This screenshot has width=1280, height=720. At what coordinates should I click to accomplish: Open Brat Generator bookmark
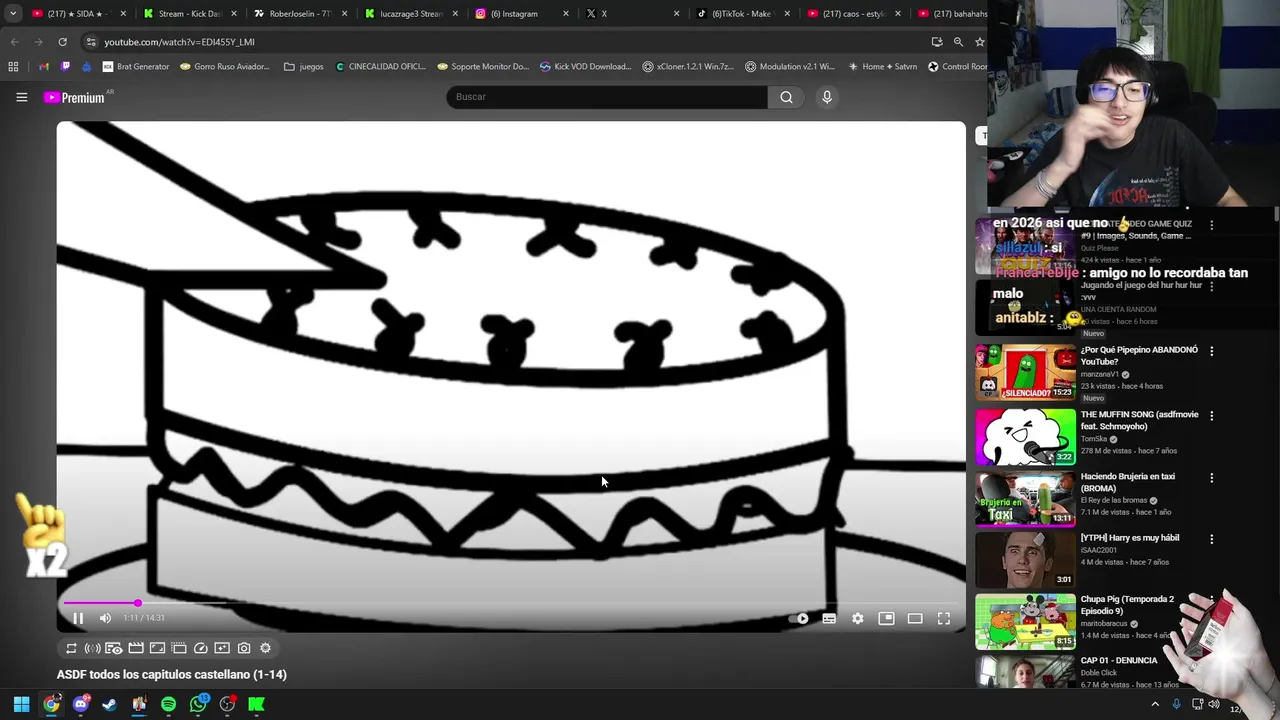pos(136,67)
